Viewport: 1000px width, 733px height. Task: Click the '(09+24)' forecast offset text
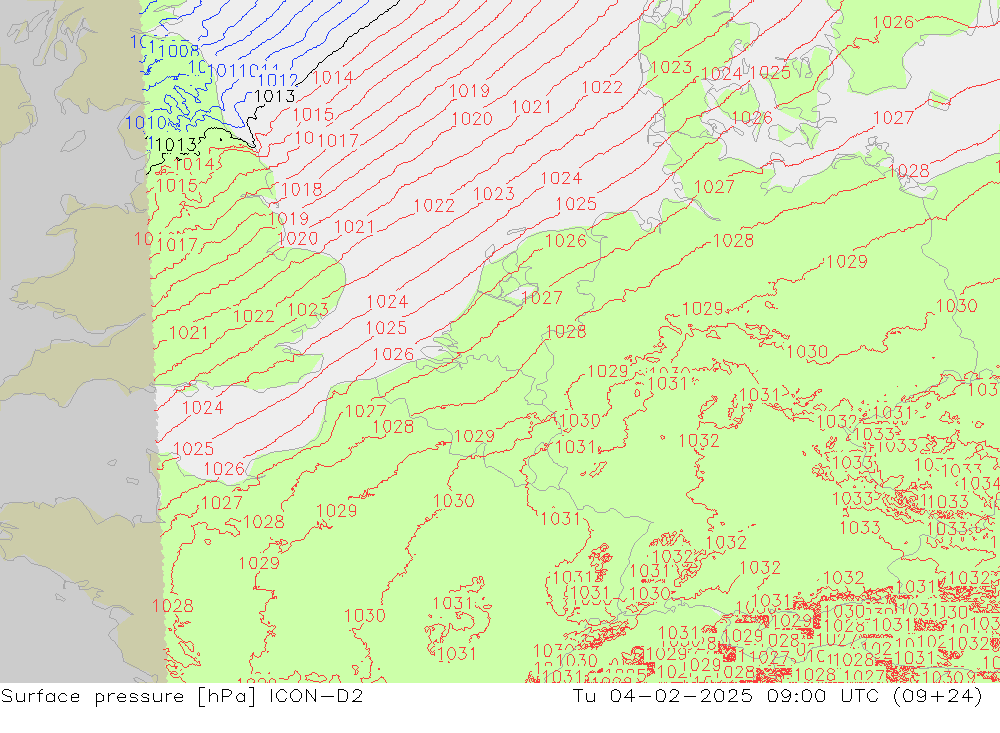coord(938,696)
